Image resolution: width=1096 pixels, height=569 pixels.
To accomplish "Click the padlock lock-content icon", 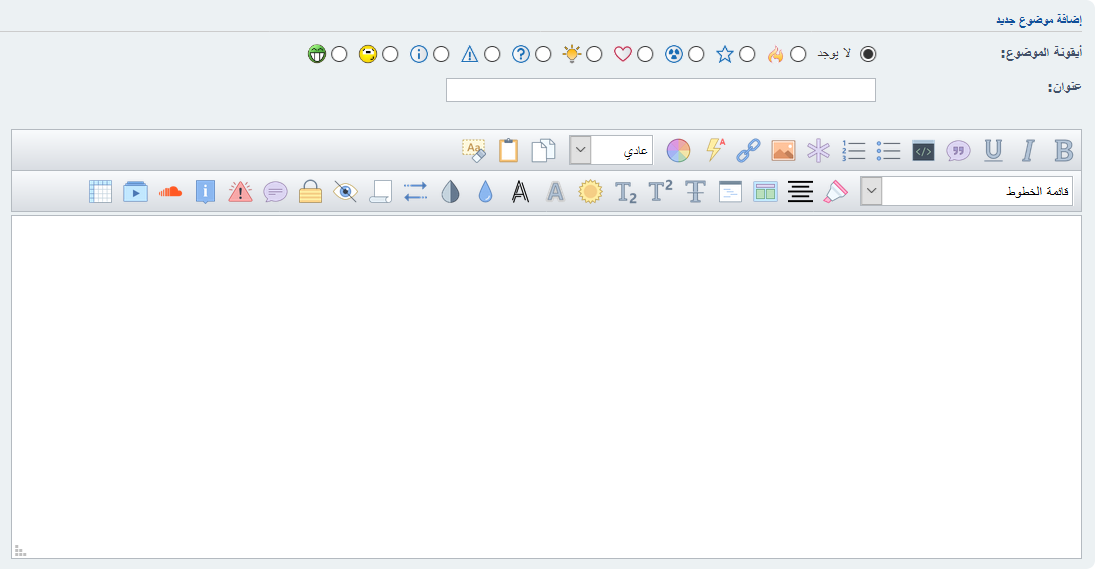I will (310, 192).
